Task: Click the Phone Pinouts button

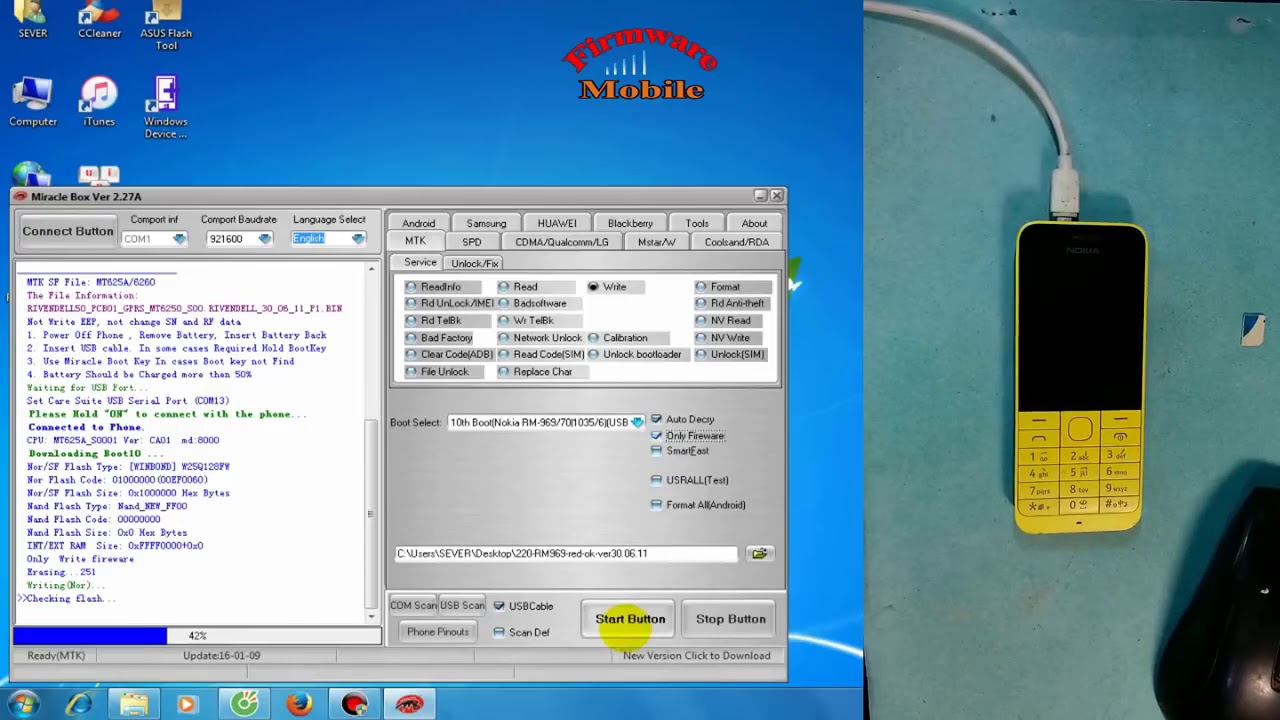Action: pos(438,632)
